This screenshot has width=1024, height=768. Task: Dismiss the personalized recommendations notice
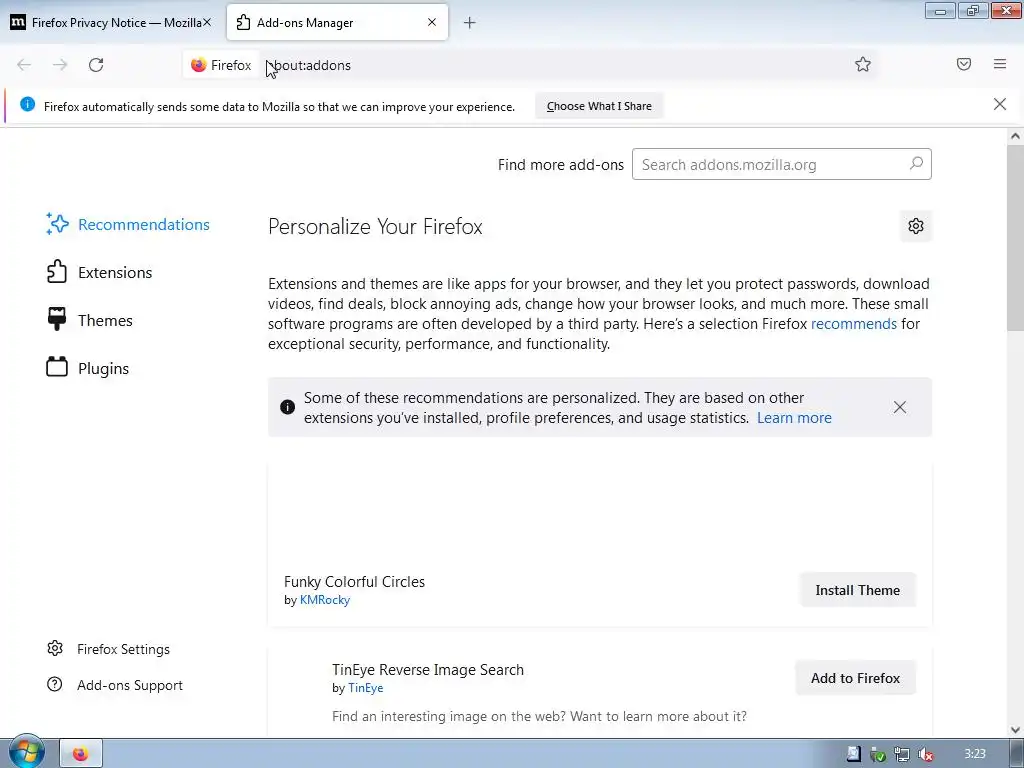click(900, 407)
